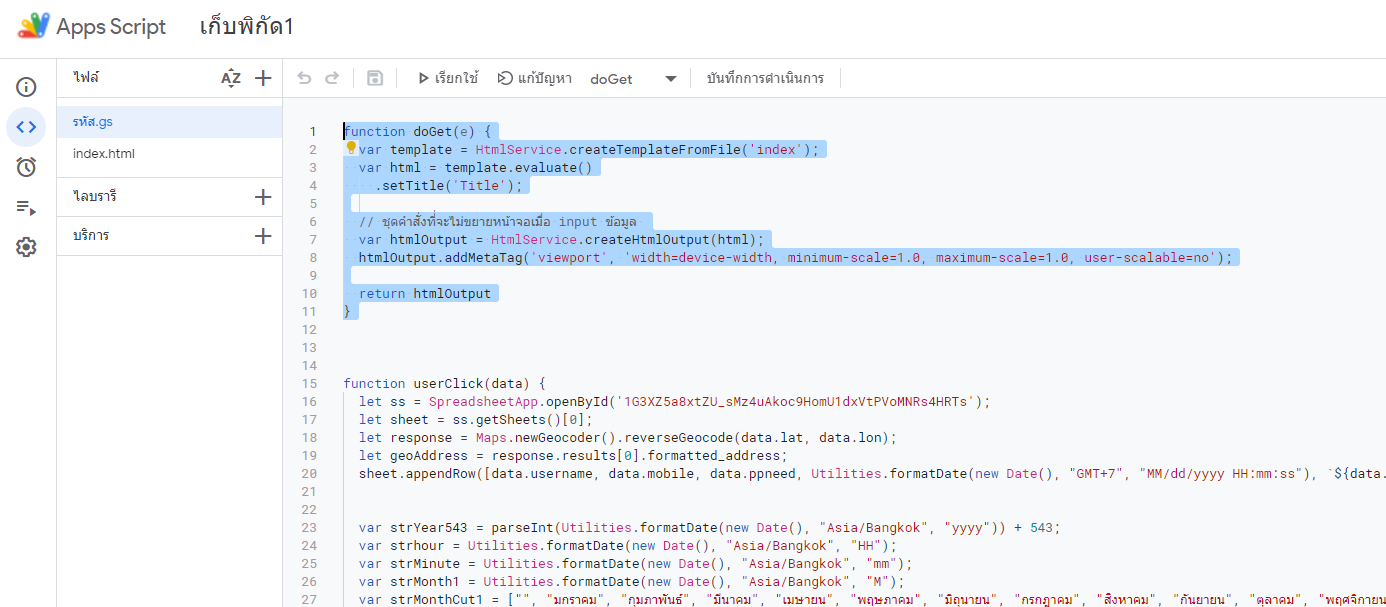Click the บริการ section header
1386x607 pixels.
tap(91, 236)
